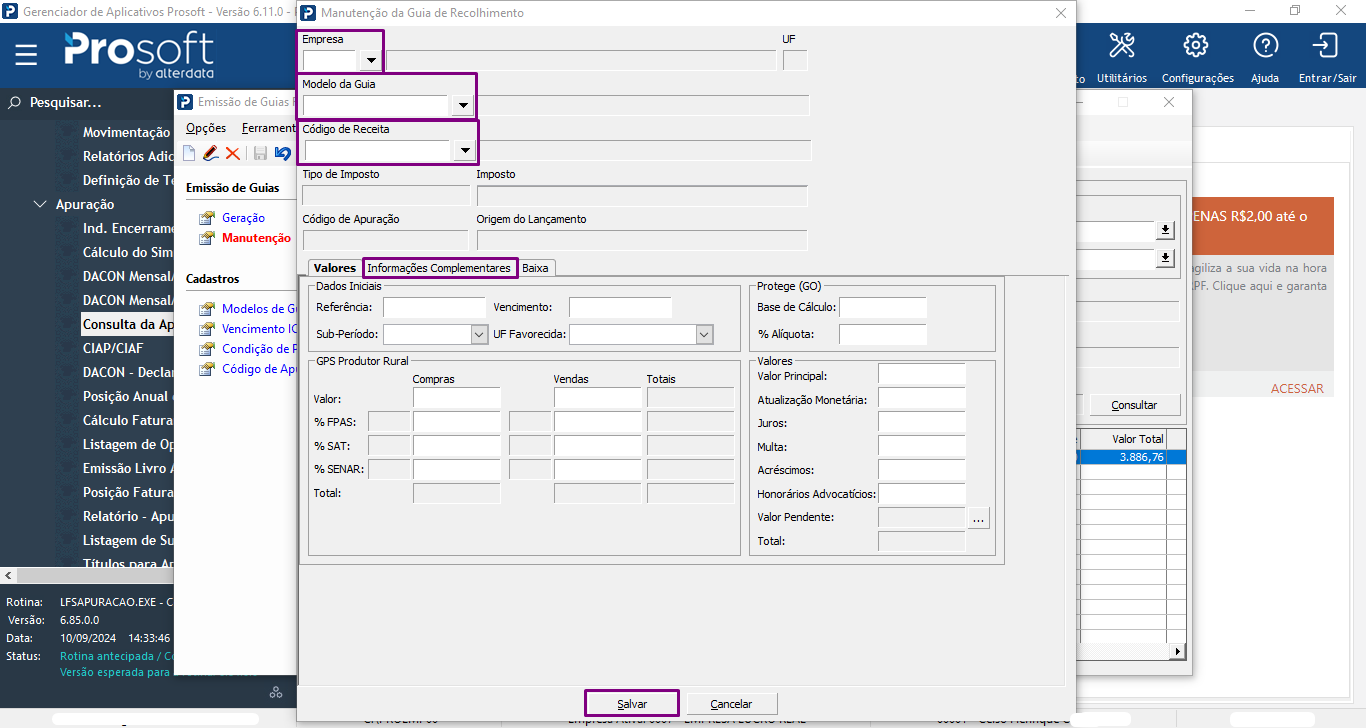Image resolution: width=1366 pixels, height=728 pixels.
Task: Collapse the Apuração tree group
Action: 40,204
